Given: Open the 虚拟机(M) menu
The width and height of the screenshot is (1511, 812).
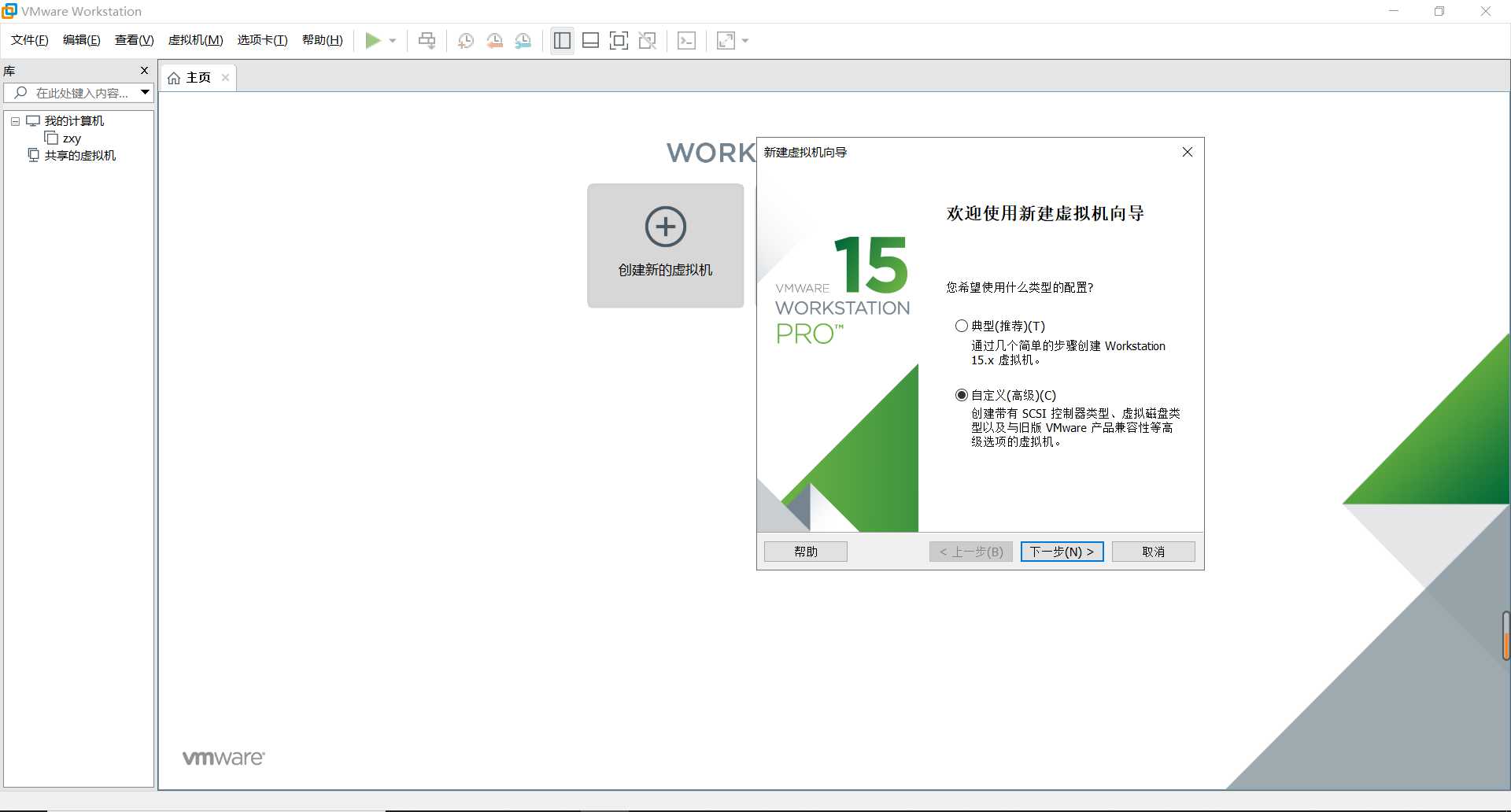Looking at the screenshot, I should (195, 40).
